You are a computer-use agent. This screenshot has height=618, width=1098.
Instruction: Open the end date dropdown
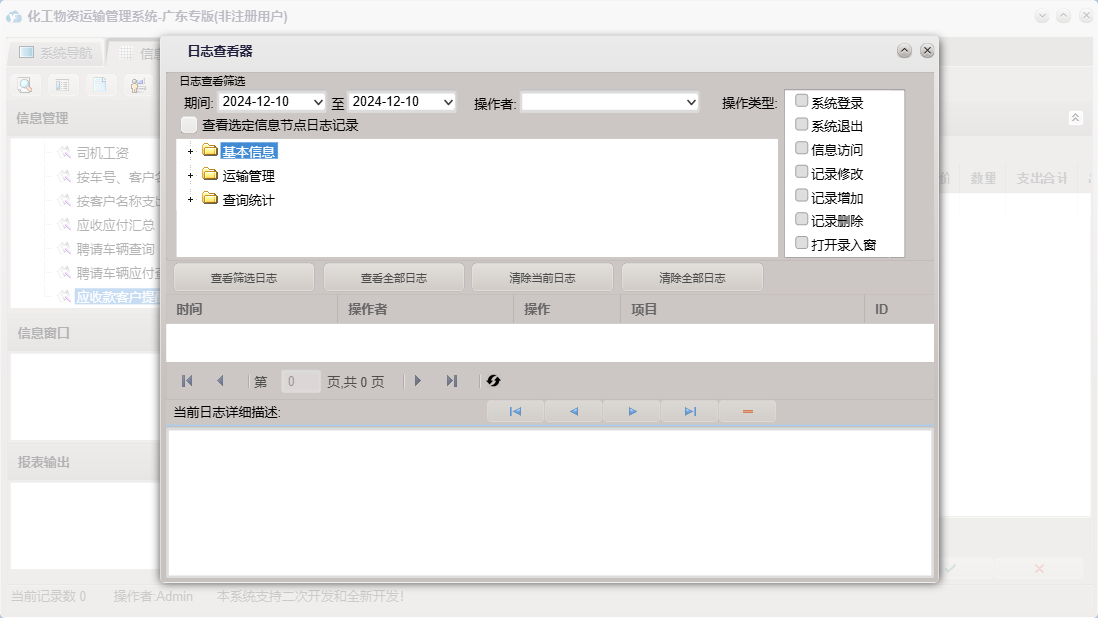coord(448,102)
